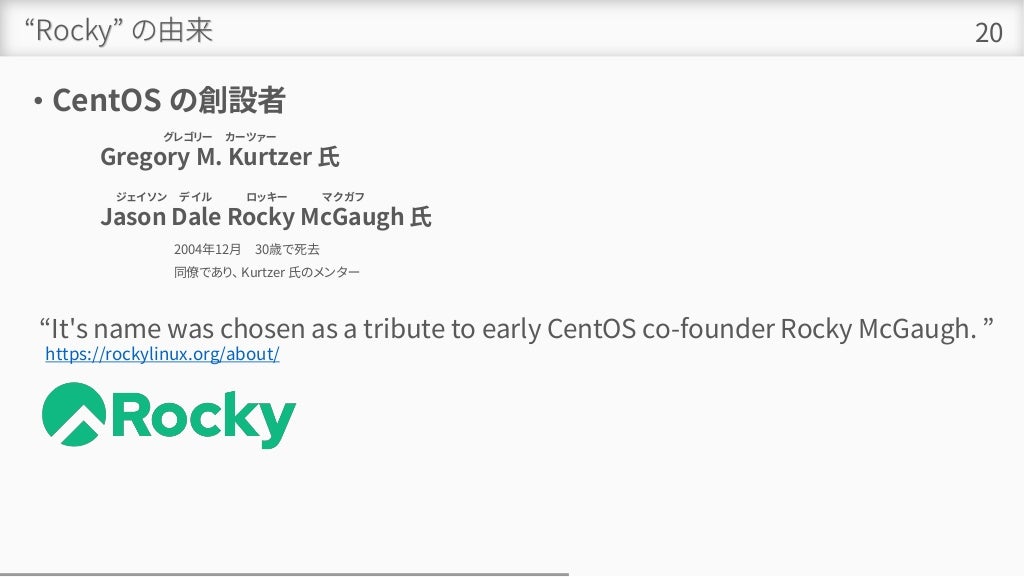Click the line 2004年12月 30歳で死去
1024x577 pixels.
[246, 249]
